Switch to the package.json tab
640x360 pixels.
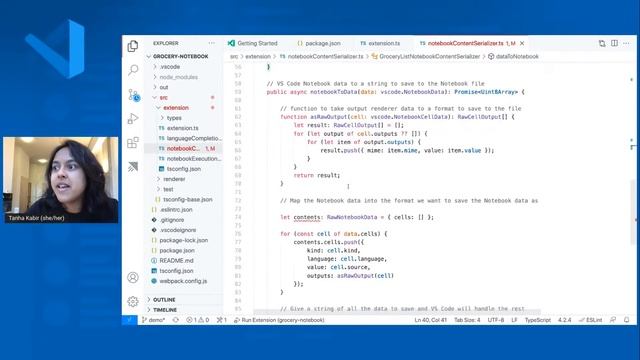click(319, 43)
